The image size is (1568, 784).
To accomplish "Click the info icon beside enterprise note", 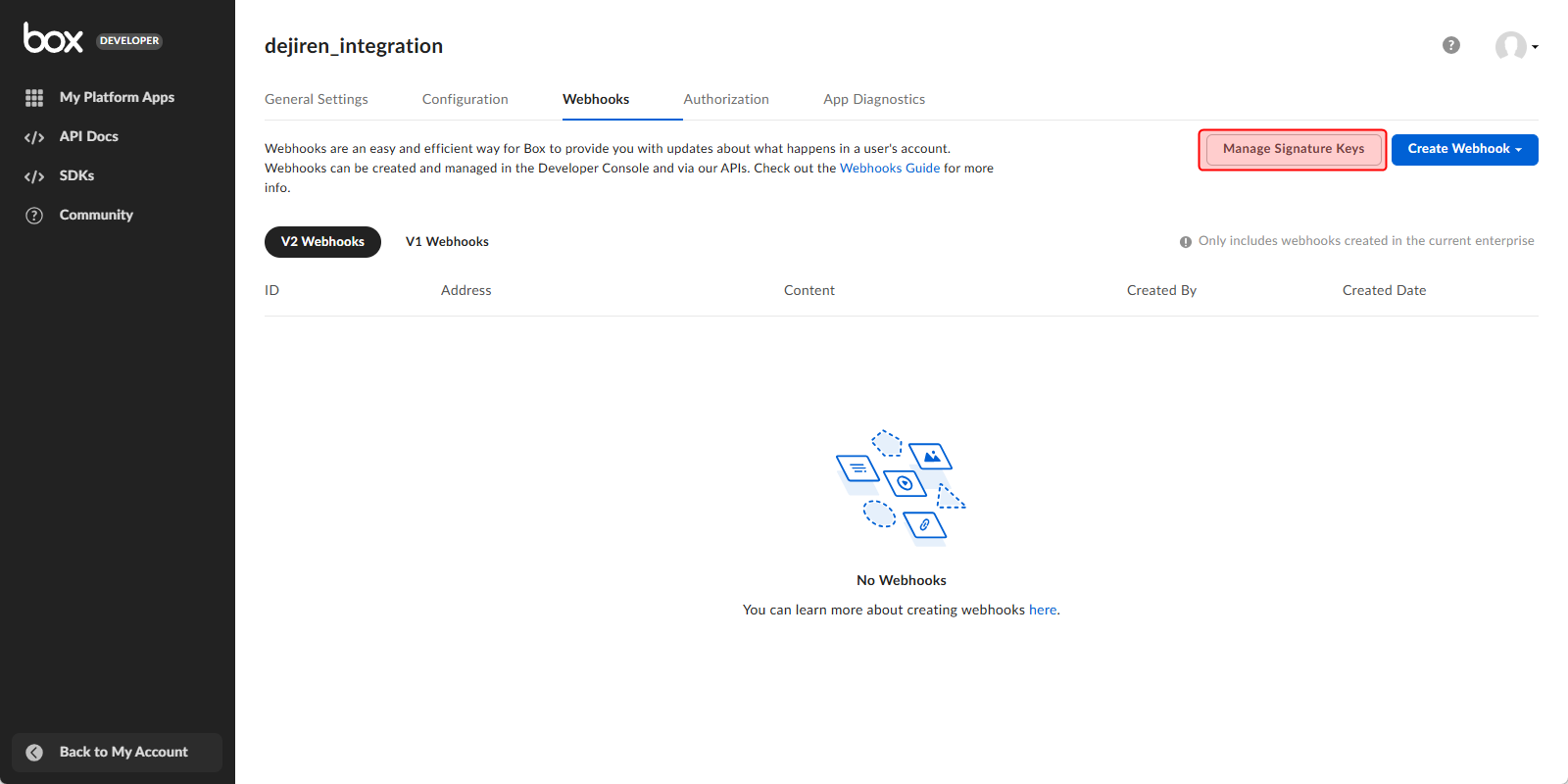I will tap(1186, 242).
